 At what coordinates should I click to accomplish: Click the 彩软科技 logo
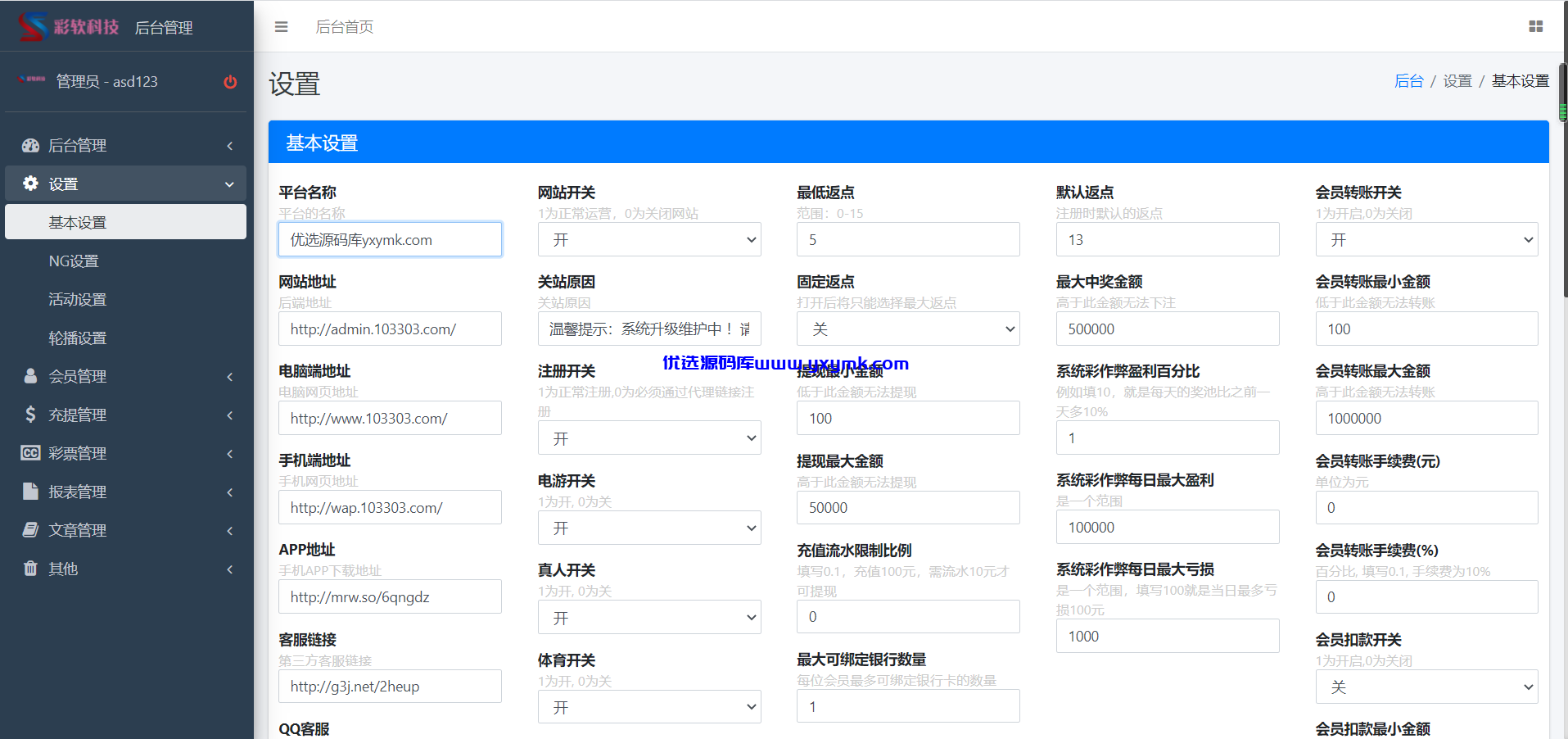coord(69,27)
